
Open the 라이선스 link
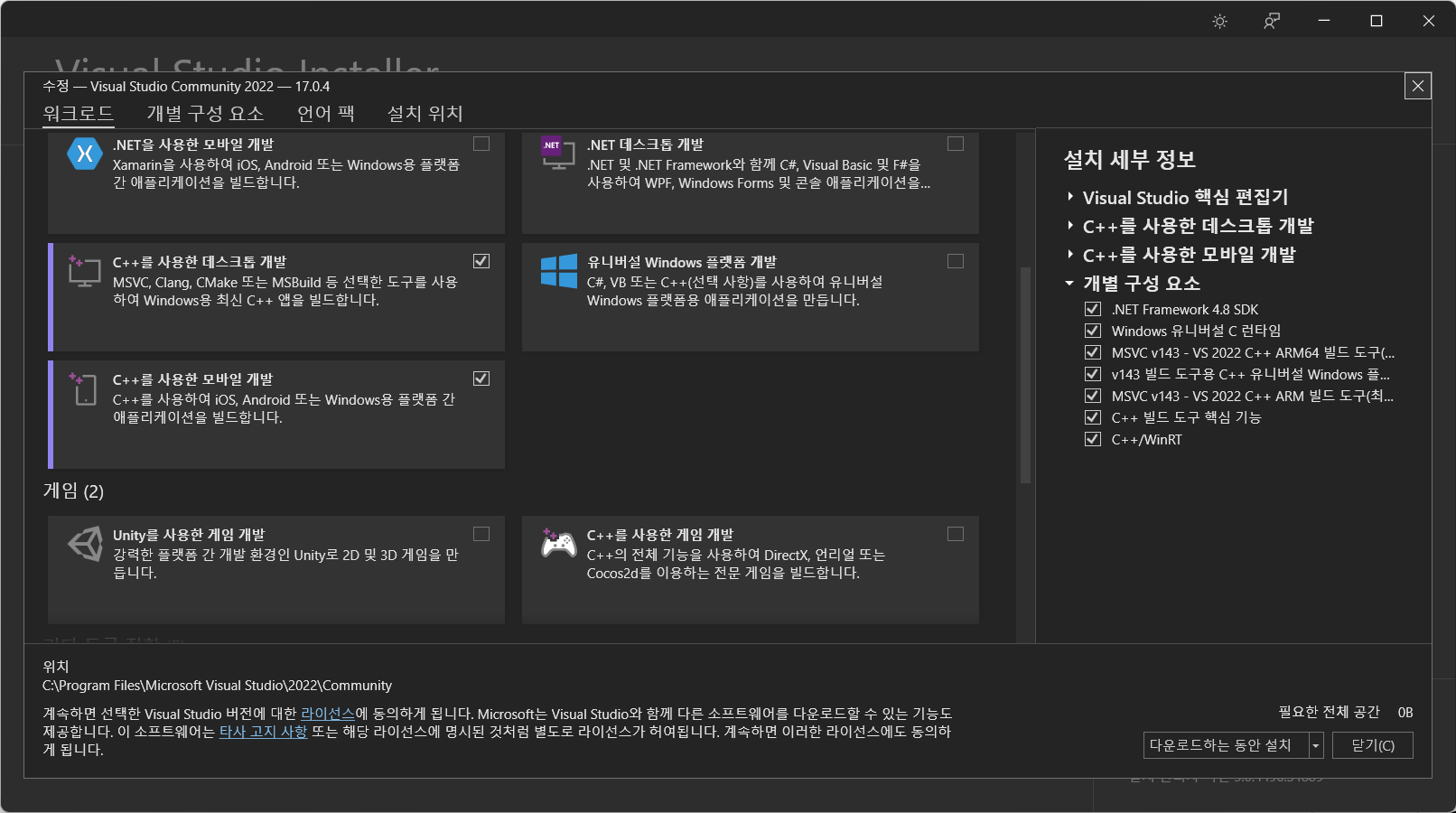328,714
